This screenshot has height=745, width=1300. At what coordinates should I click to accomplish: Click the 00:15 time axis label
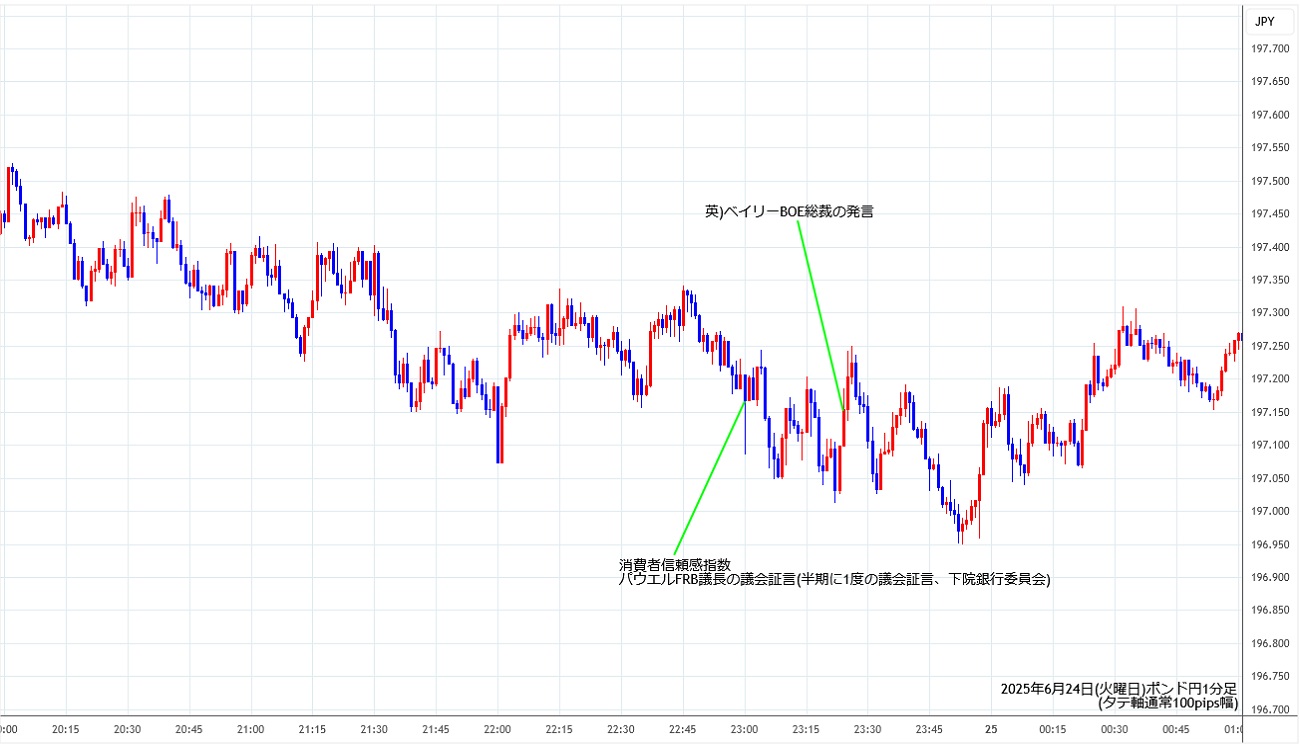point(1052,729)
